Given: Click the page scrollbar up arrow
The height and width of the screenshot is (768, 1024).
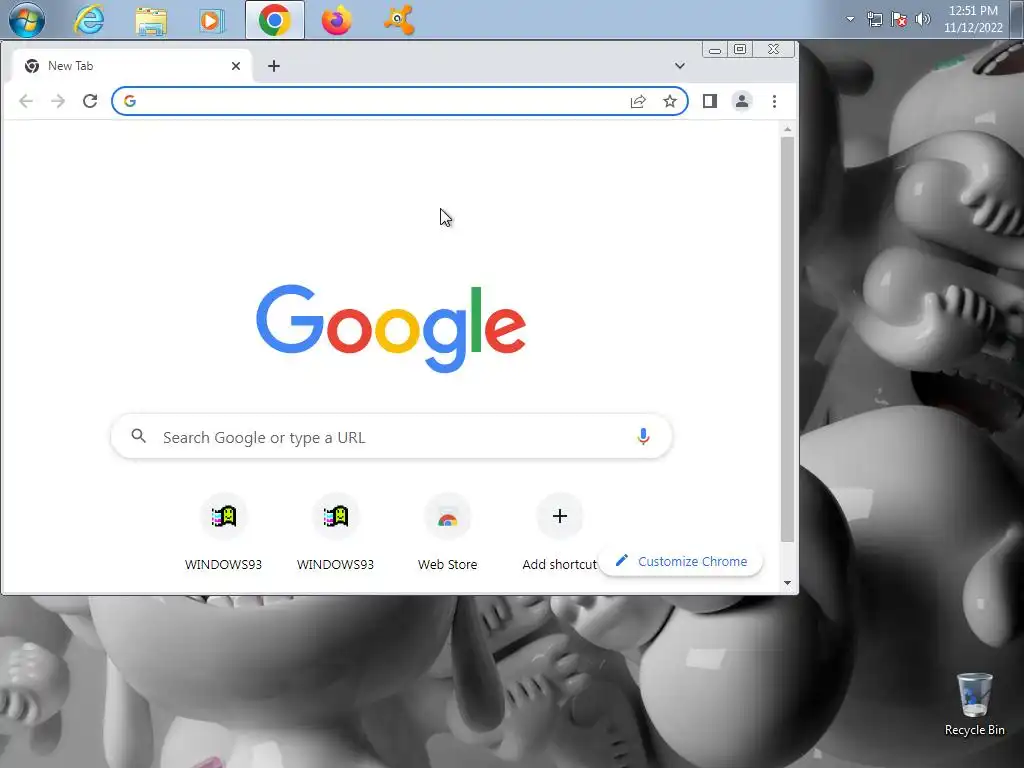Looking at the screenshot, I should click(x=788, y=129).
